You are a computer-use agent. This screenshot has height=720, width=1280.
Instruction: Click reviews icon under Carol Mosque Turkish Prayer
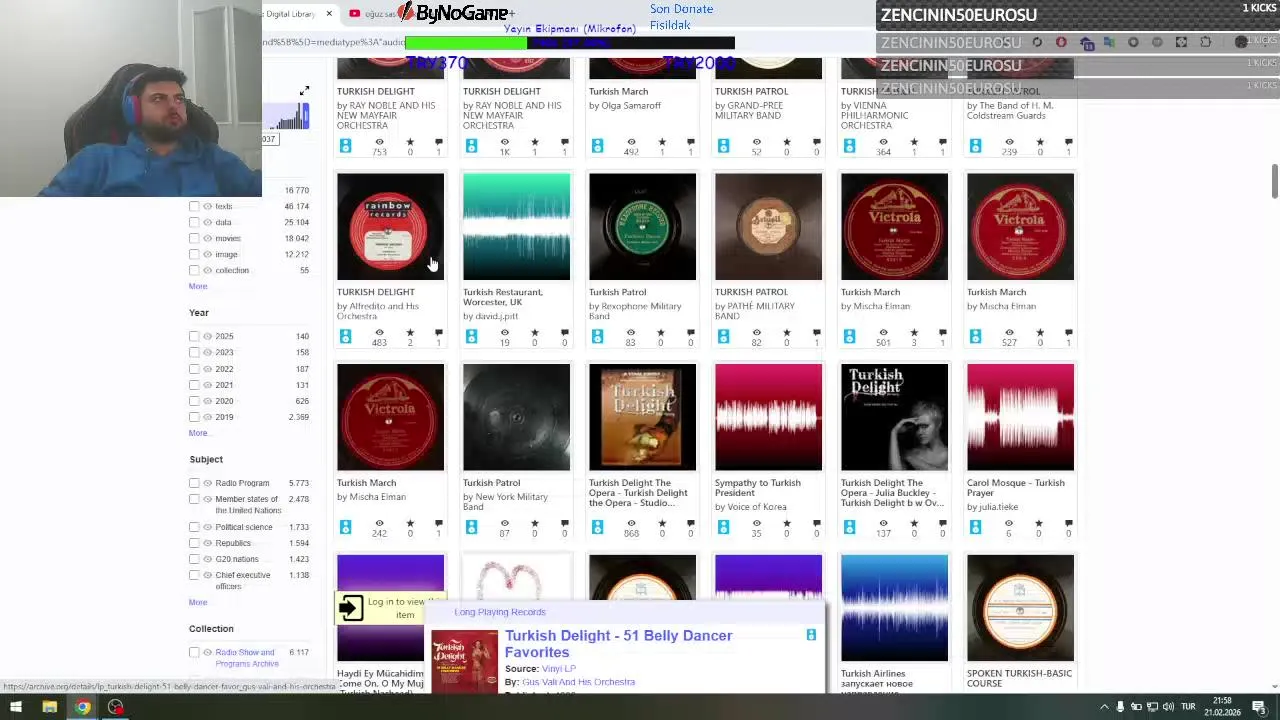pos(1068,523)
